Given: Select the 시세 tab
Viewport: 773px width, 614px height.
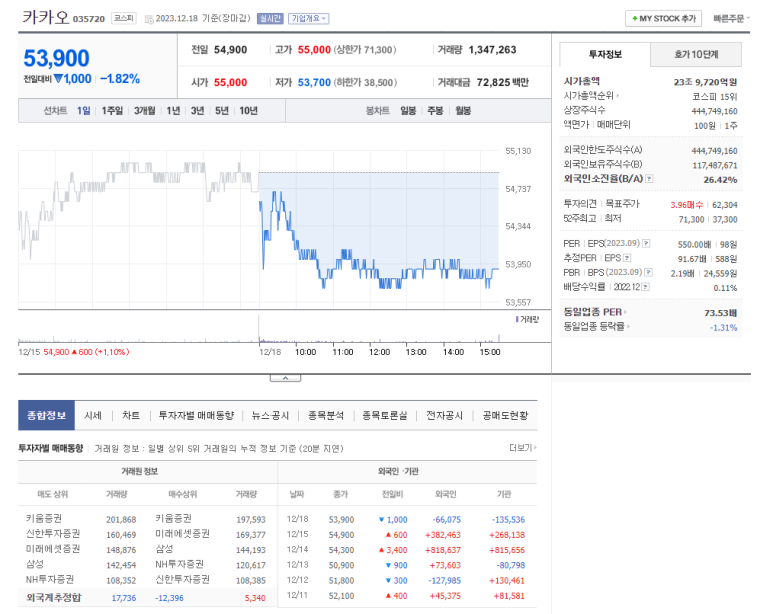Looking at the screenshot, I should pos(93,415).
